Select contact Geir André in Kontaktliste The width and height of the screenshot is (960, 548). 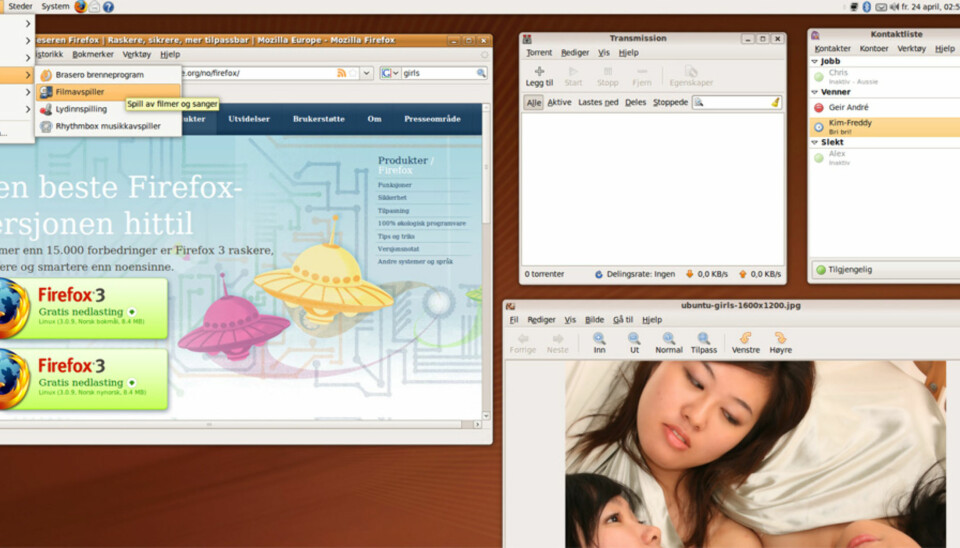click(885, 107)
